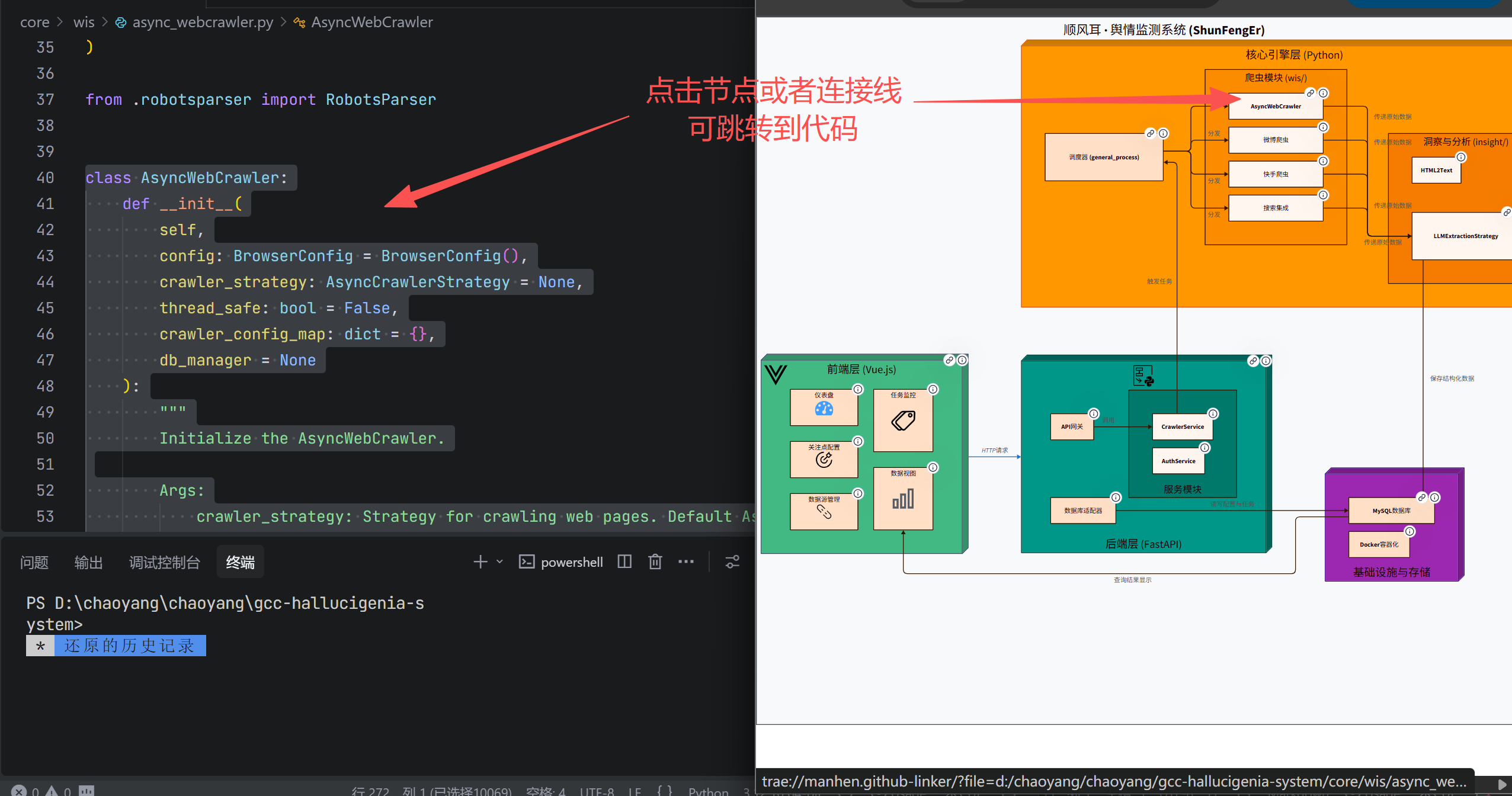Split the terminal panel
This screenshot has width=1512, height=796.
point(624,561)
